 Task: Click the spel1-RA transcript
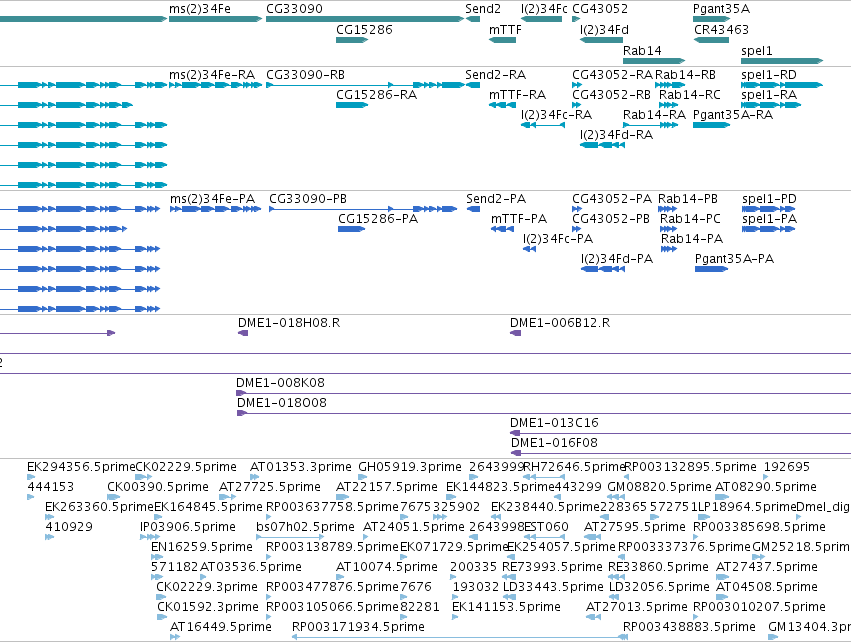pyautogui.click(x=771, y=105)
